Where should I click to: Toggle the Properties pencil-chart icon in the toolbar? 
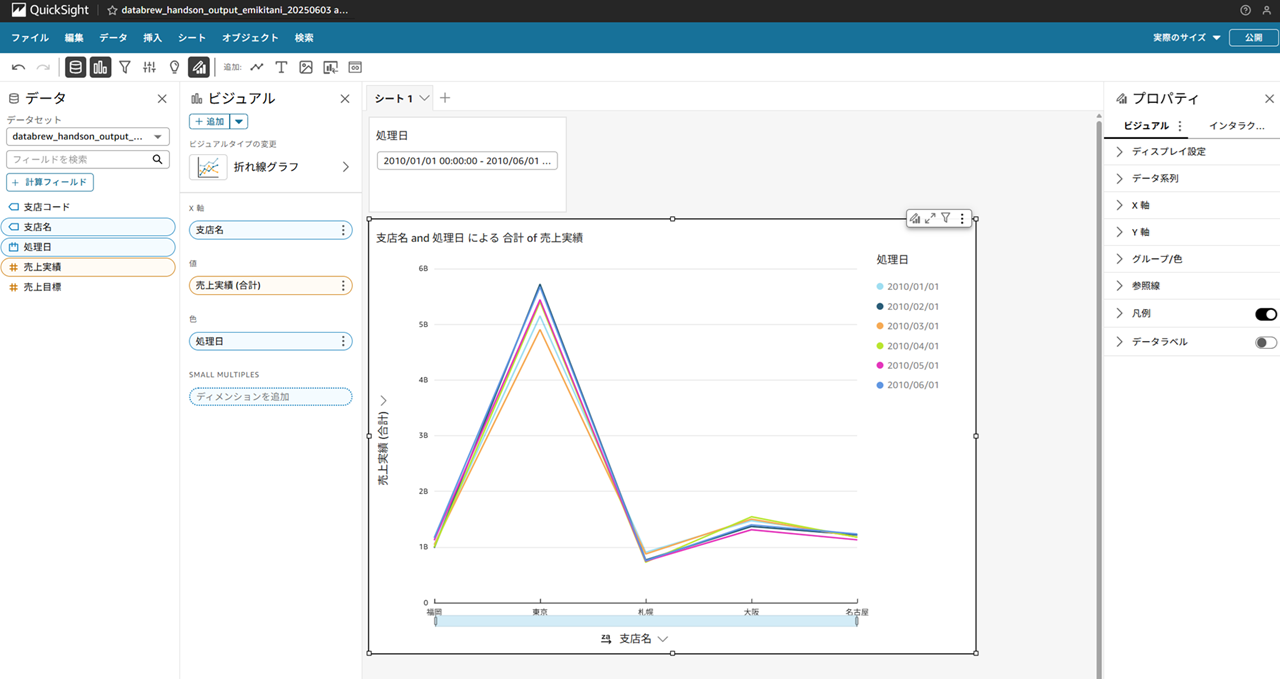coord(199,67)
